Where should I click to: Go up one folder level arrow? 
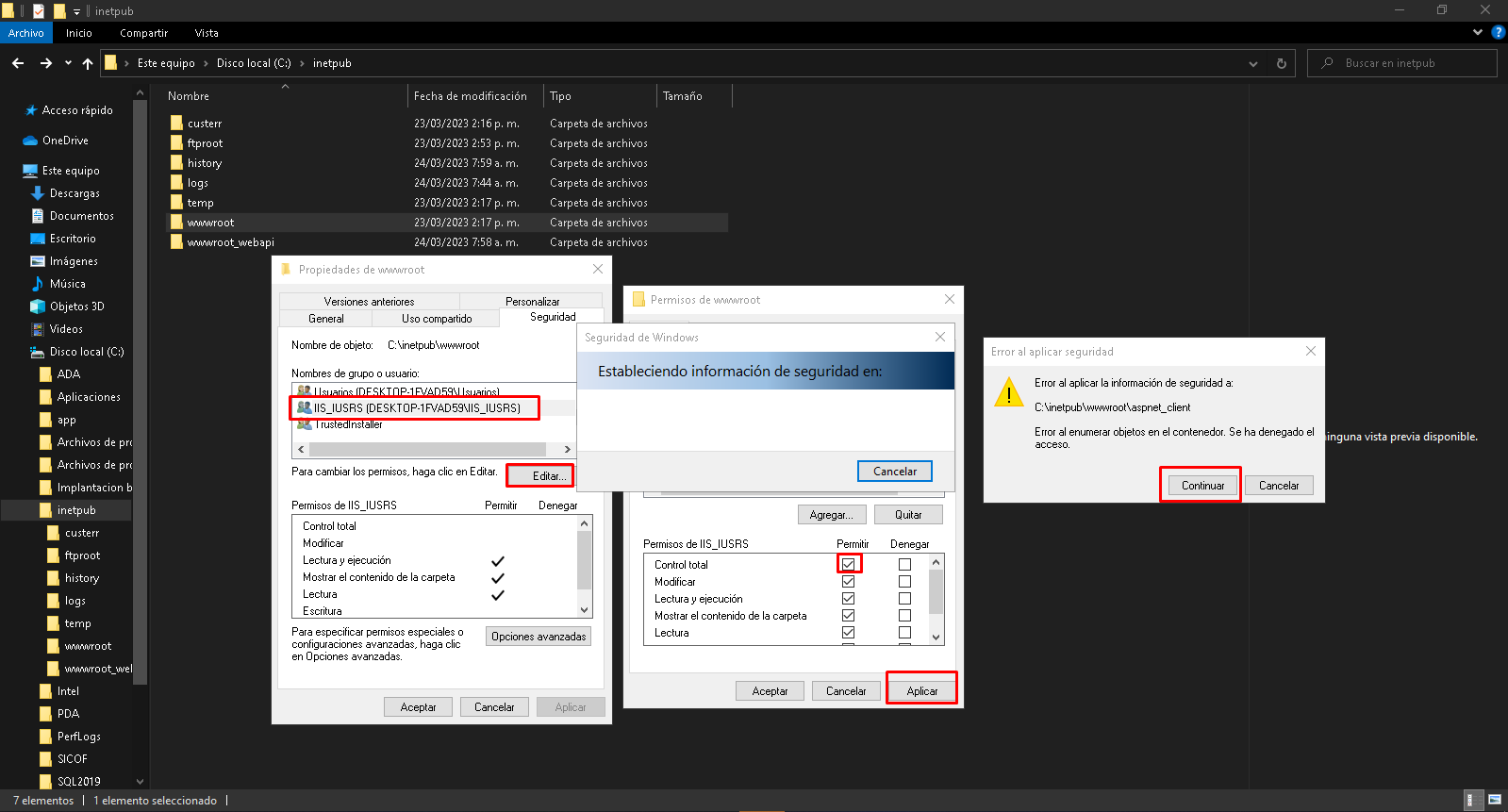click(88, 63)
